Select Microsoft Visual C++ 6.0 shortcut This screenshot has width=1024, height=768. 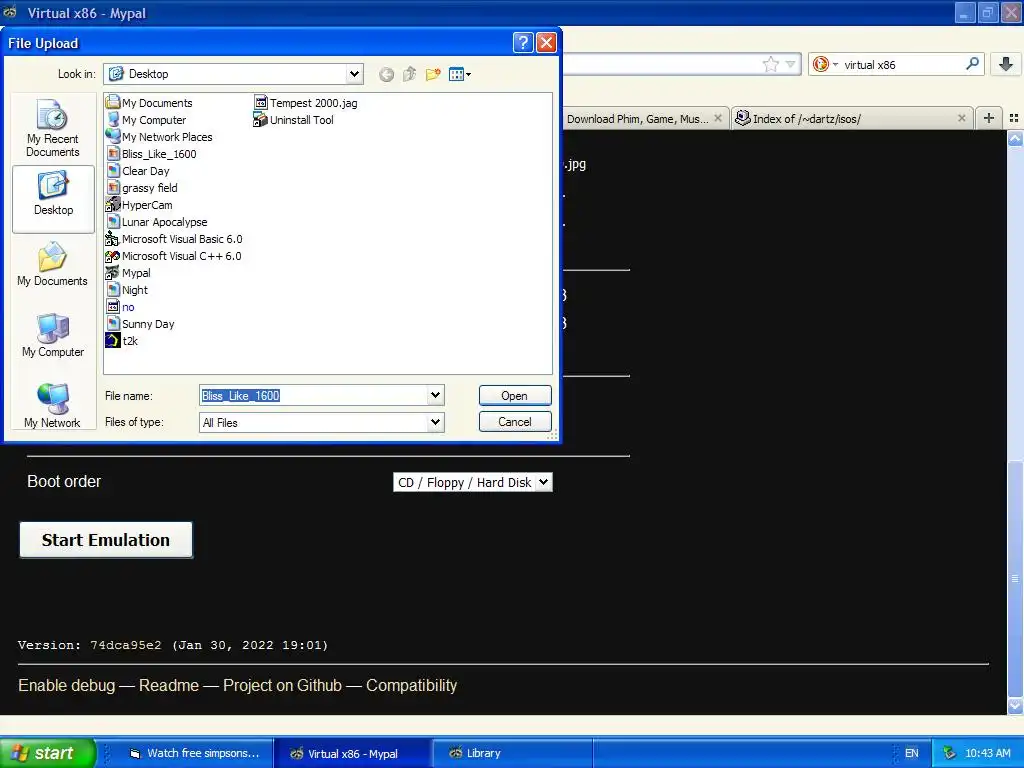[174, 255]
